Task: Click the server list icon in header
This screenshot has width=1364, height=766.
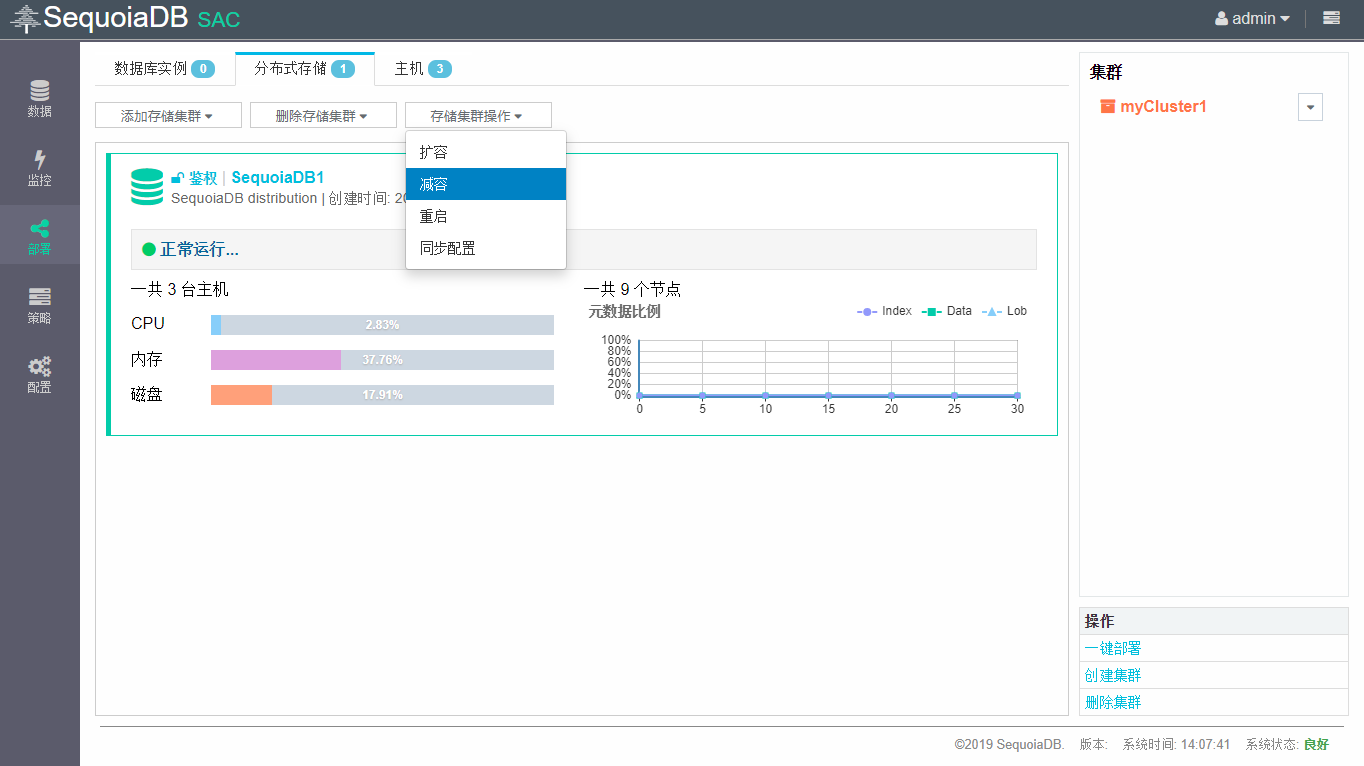Action: pos(1331,18)
